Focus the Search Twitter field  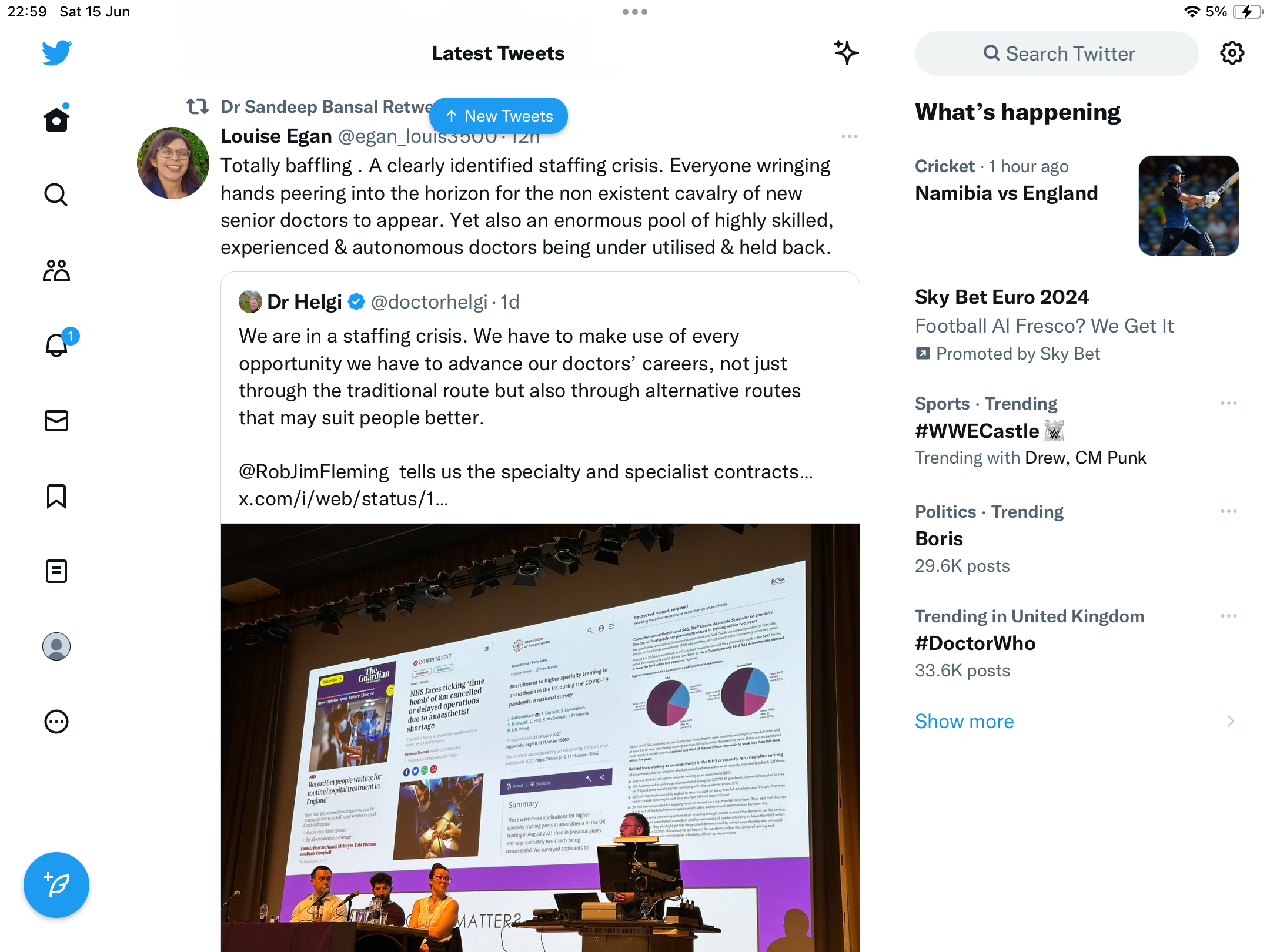(1057, 53)
